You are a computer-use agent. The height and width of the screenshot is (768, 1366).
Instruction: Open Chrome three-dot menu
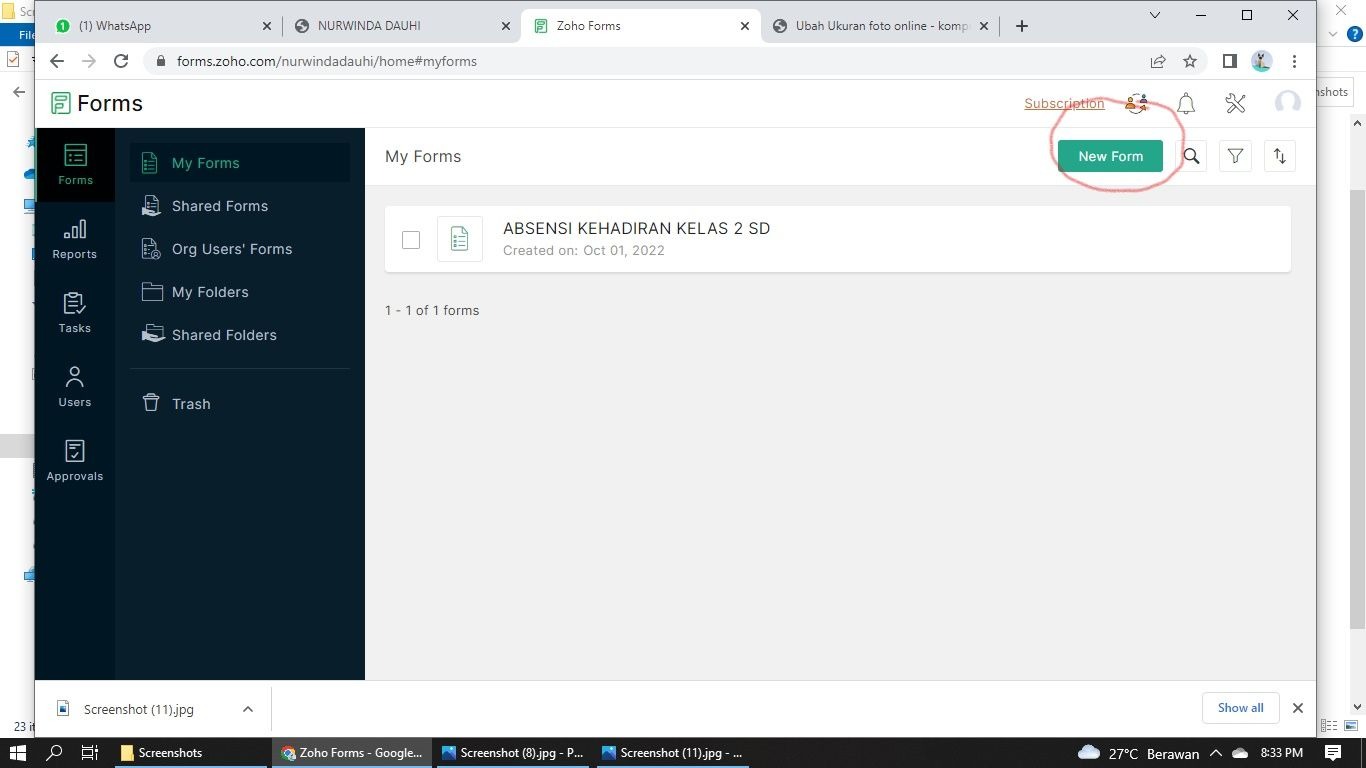pyautogui.click(x=1295, y=61)
